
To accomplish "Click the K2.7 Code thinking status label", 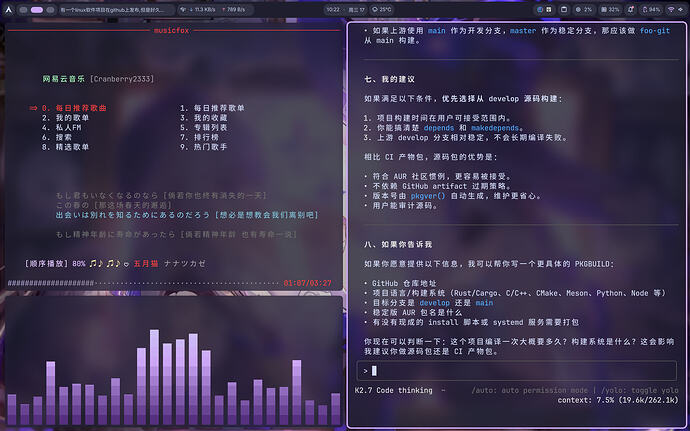I will click(x=393, y=390).
